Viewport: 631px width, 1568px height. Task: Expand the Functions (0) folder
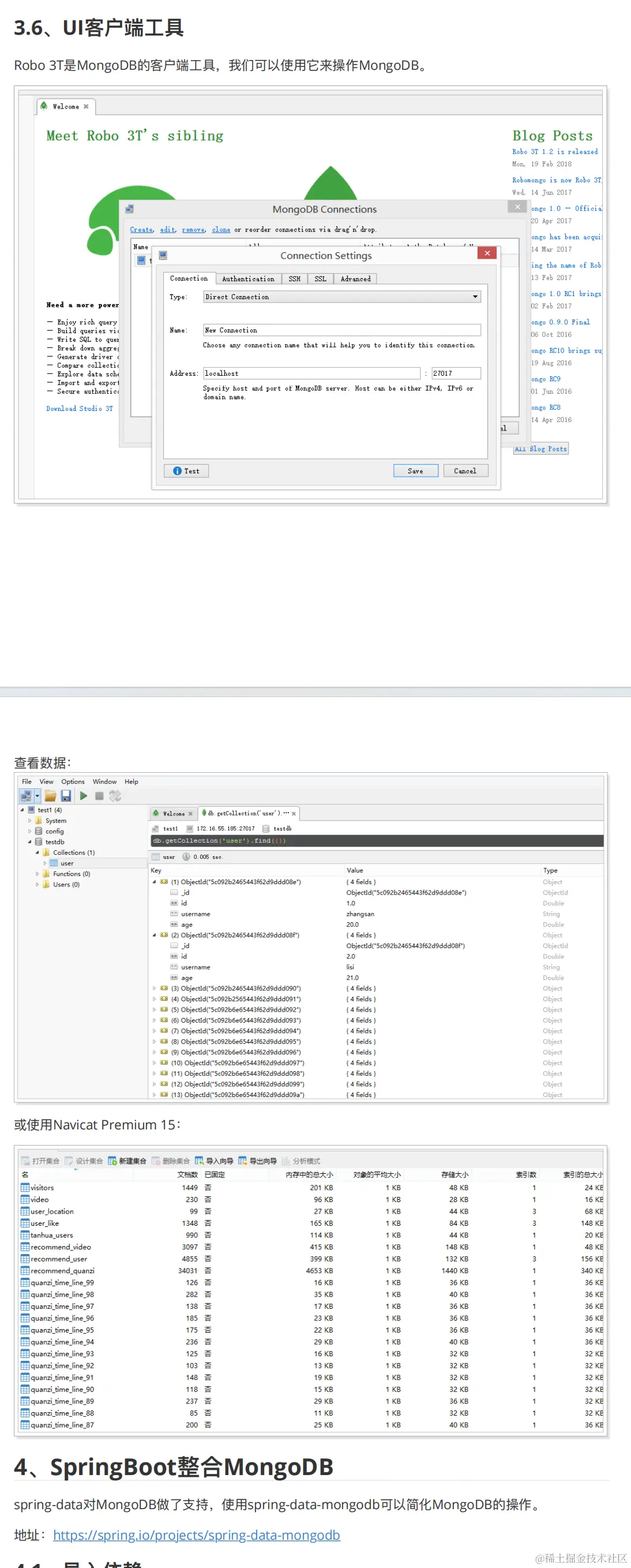[37, 874]
